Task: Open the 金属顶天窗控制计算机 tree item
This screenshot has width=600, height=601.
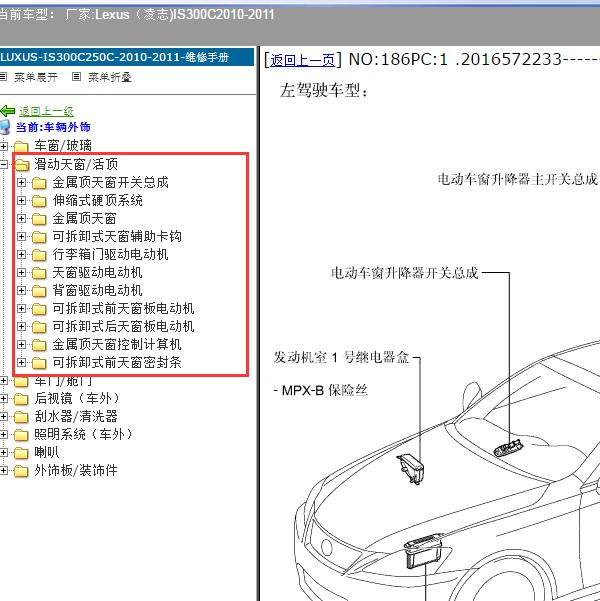Action: 117,345
